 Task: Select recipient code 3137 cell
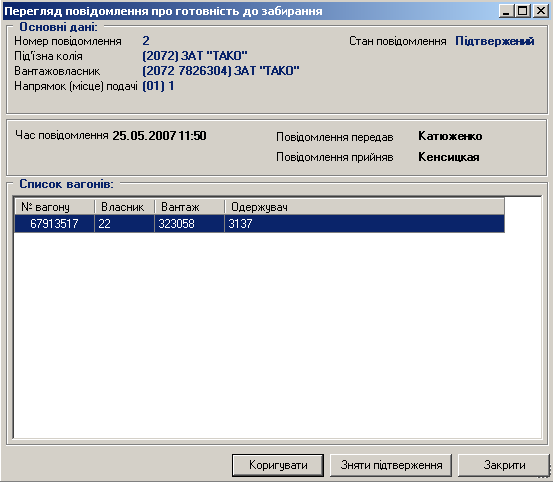[364, 224]
